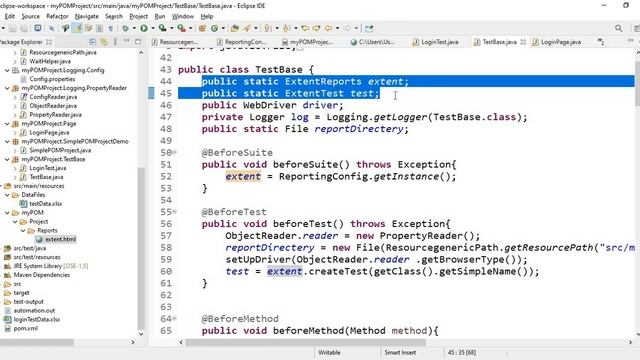Toggle Block Selection mode icon
The width and height of the screenshot is (640, 360).
[x=99, y=28]
